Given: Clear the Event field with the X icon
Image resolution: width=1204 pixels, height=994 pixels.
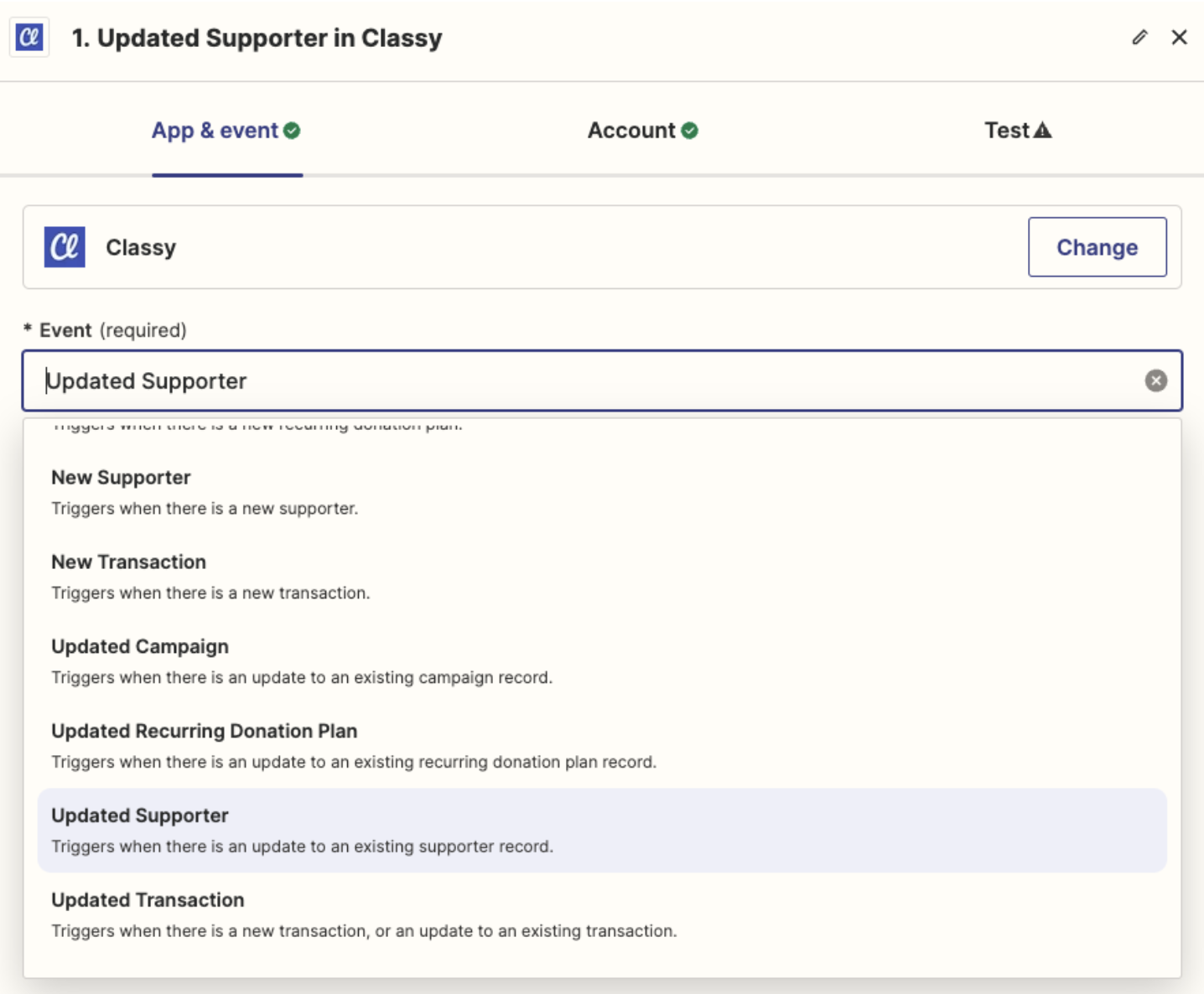Looking at the screenshot, I should click(x=1156, y=381).
